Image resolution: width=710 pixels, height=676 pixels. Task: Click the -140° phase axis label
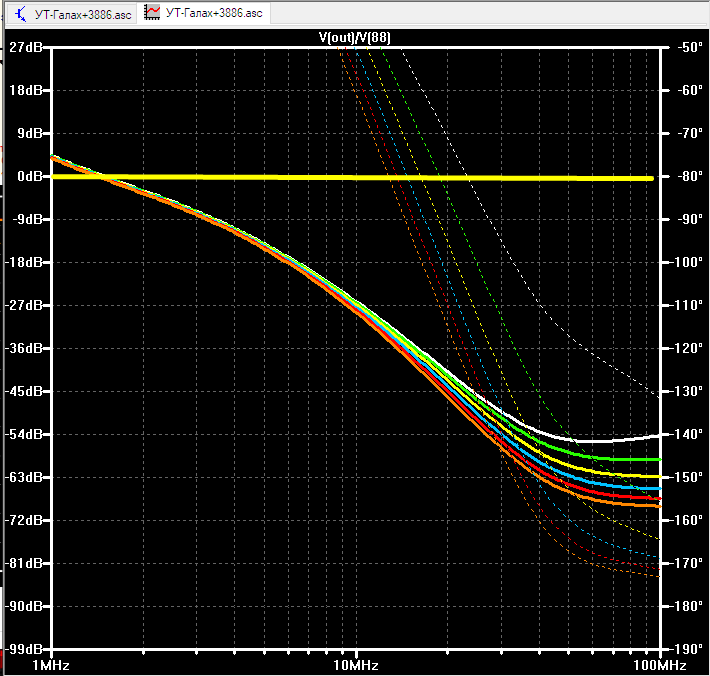click(x=687, y=434)
